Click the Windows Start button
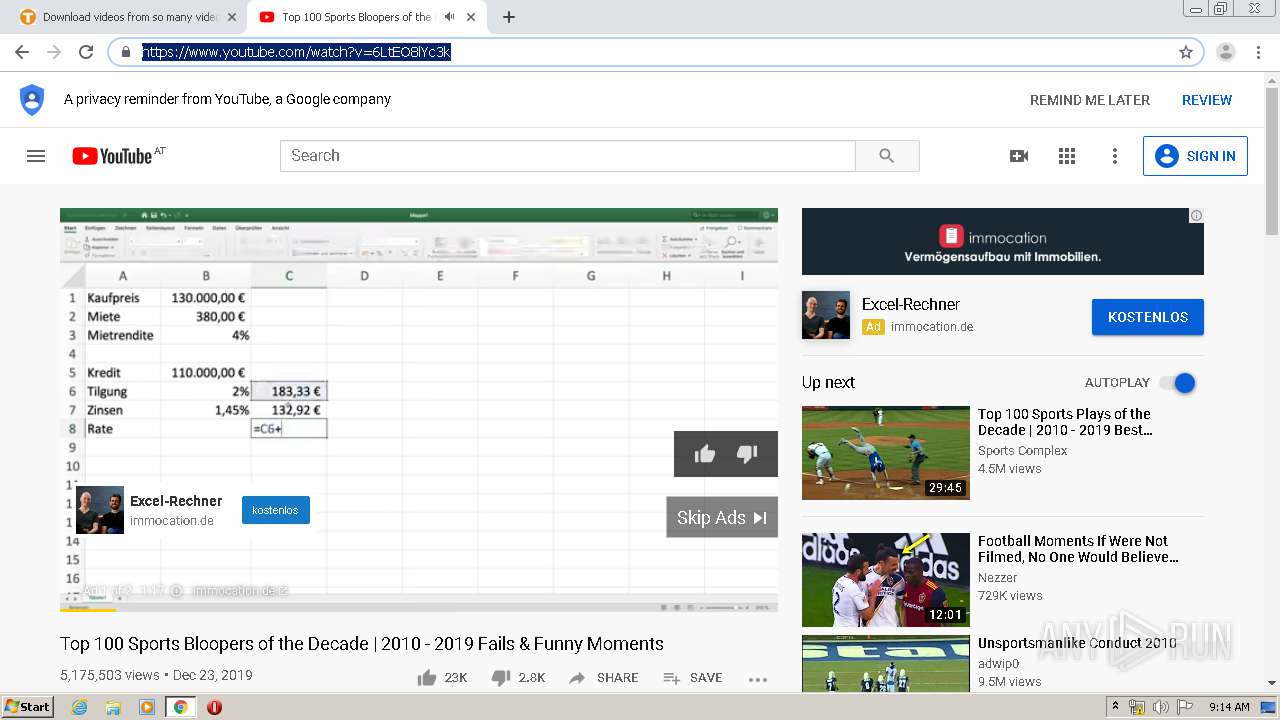This screenshot has width=1280, height=720. point(28,707)
